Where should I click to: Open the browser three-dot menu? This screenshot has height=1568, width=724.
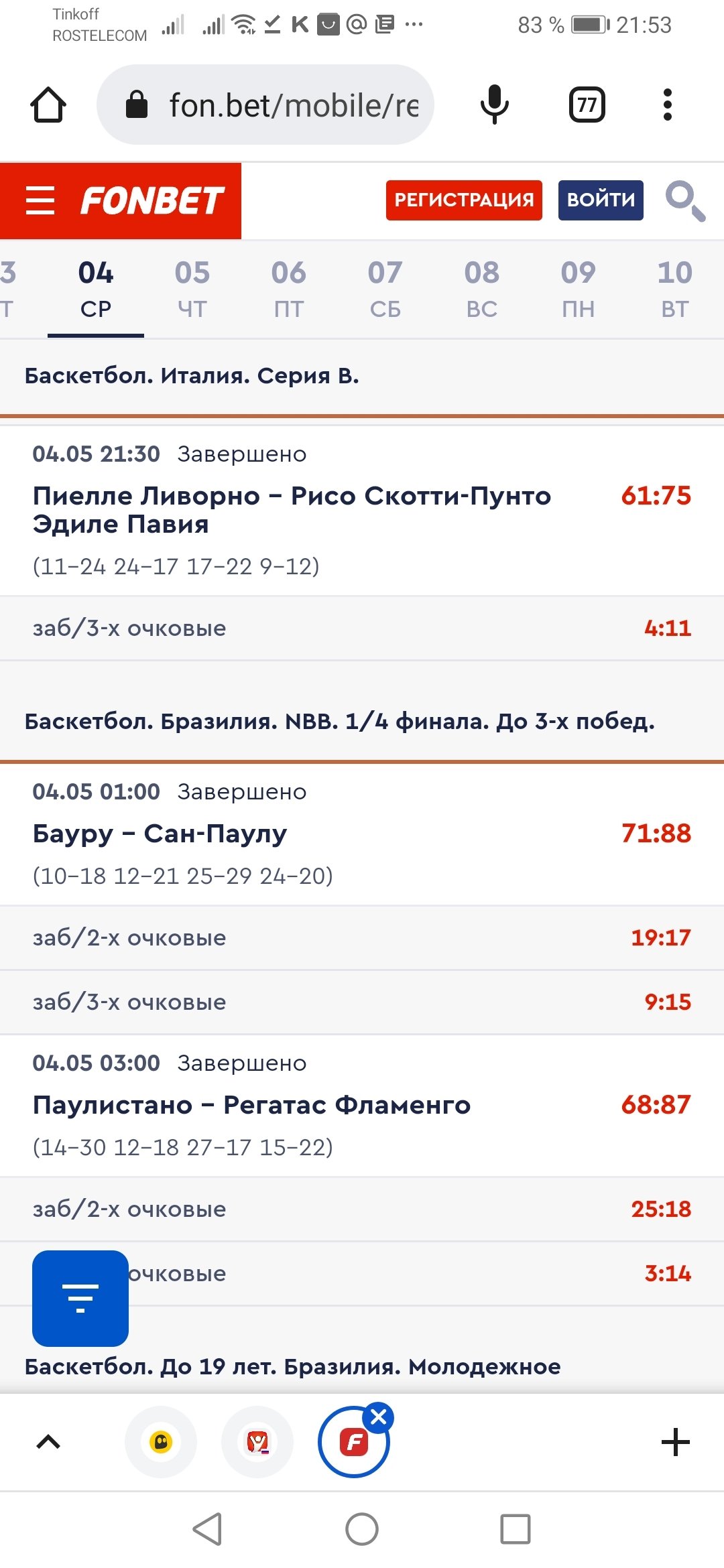tap(667, 105)
